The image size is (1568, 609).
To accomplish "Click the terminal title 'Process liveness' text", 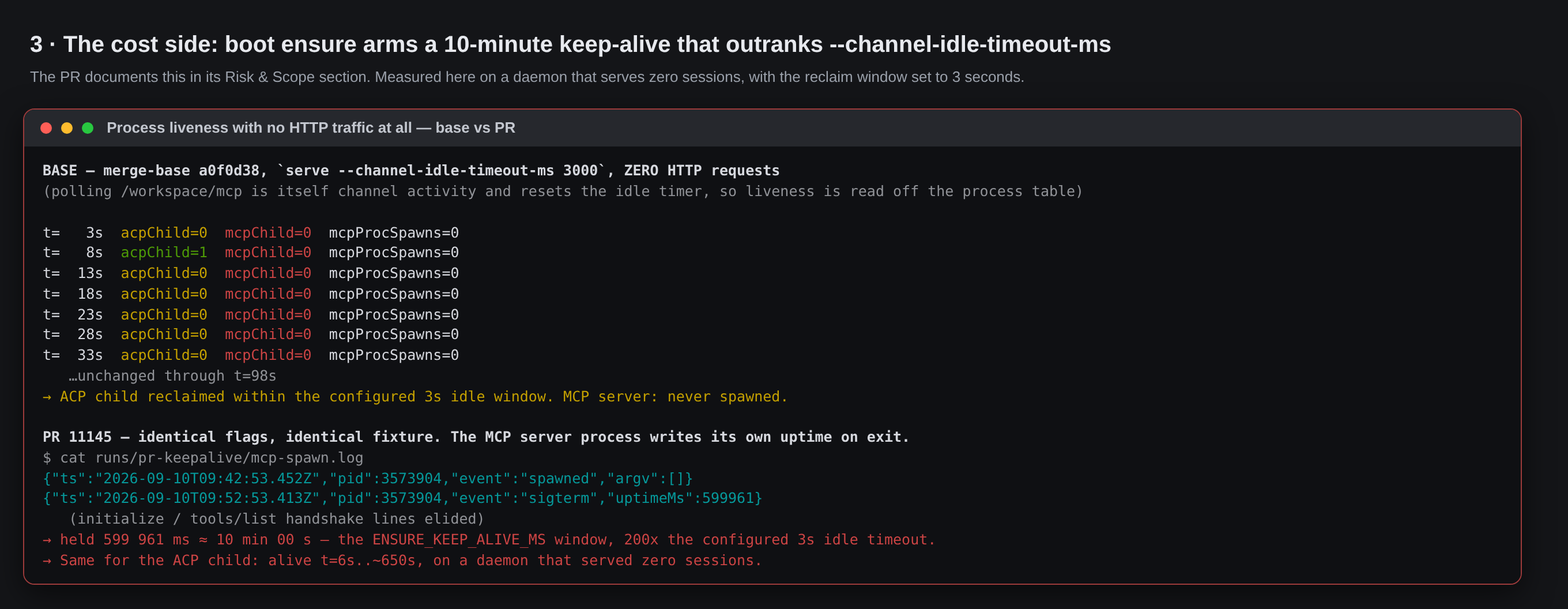I will pos(311,128).
